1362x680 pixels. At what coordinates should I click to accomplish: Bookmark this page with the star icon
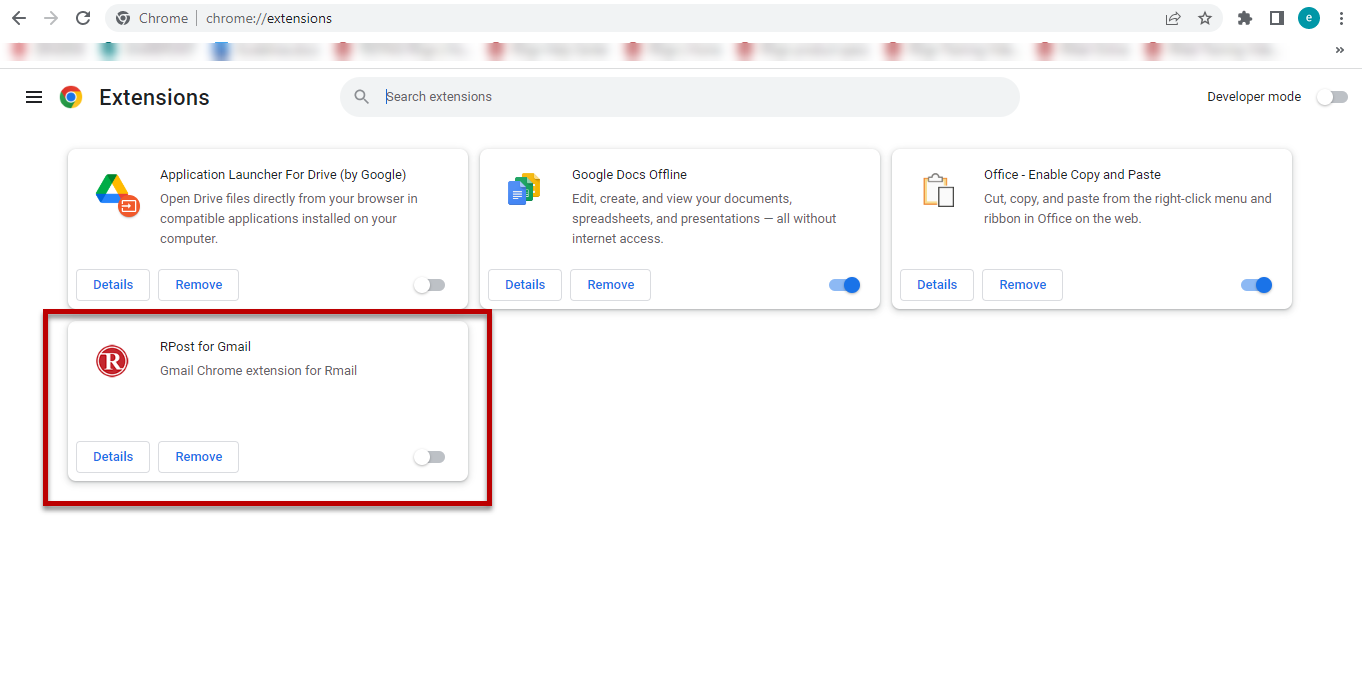pyautogui.click(x=1205, y=18)
